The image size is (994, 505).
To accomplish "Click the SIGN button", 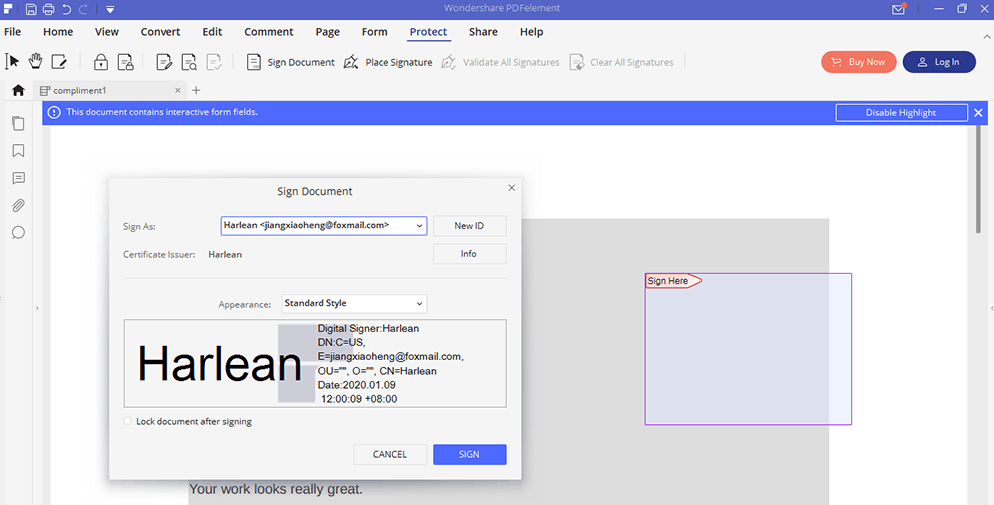I will [469, 454].
